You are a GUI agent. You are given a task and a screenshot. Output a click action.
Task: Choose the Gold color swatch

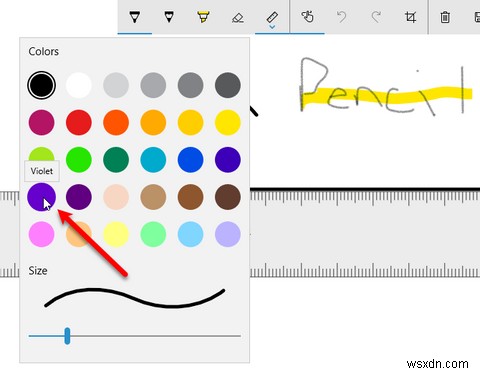coord(191,123)
